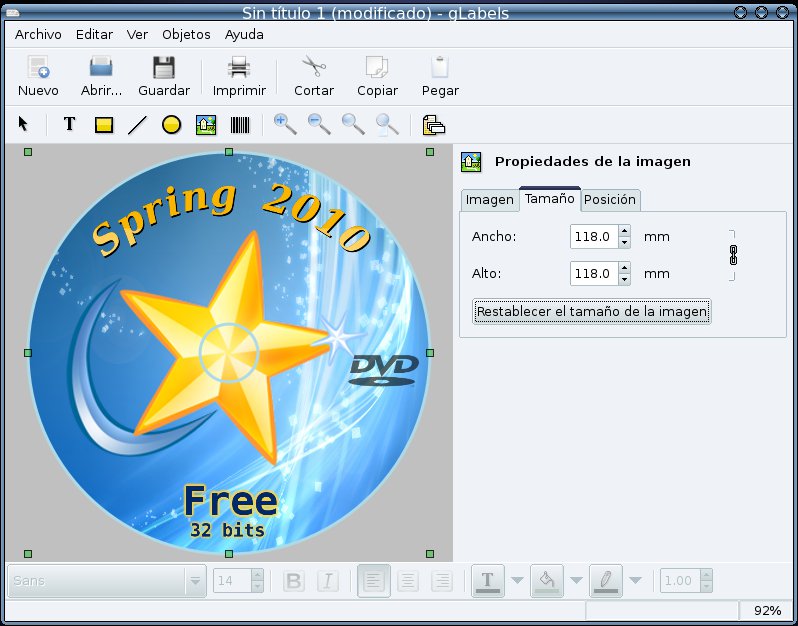Viewport: 798px width, 626px height.
Task: Toggle Italic text formatting
Action: [x=328, y=581]
